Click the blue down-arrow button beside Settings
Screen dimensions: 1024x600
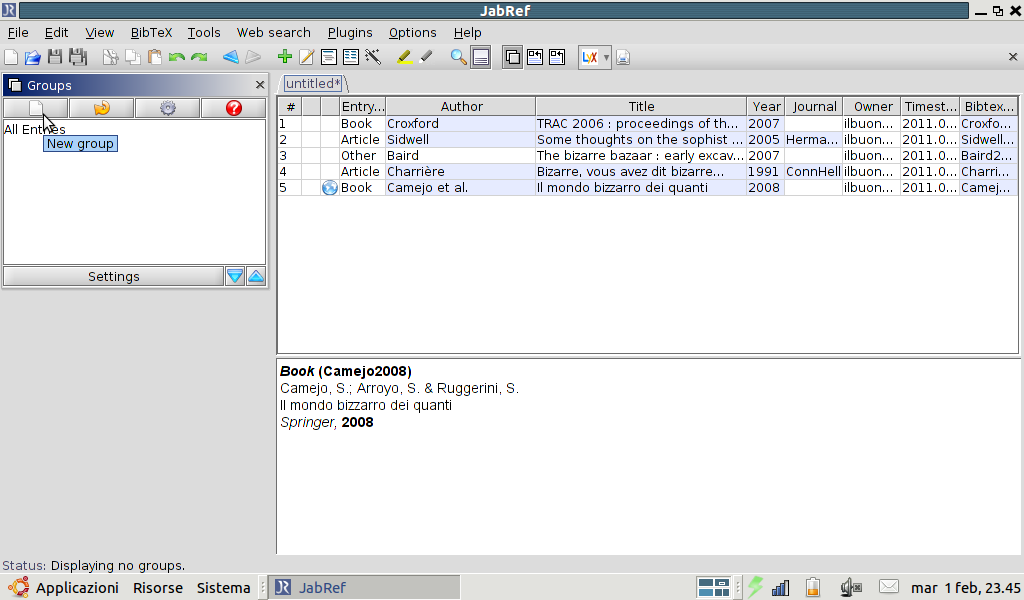pyautogui.click(x=235, y=276)
